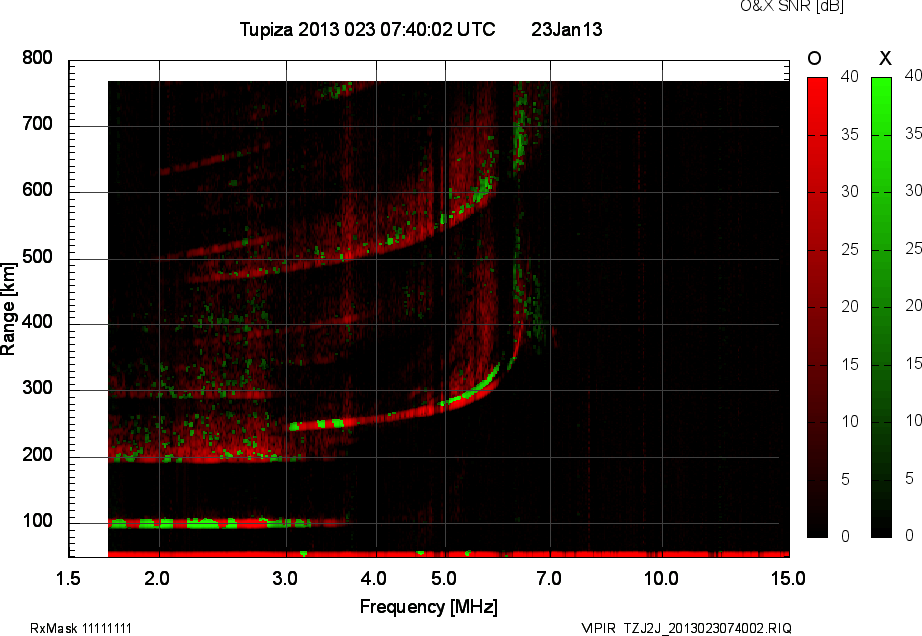
Task: Click the '40' label beside the red O colorbar
Action: 850,76
